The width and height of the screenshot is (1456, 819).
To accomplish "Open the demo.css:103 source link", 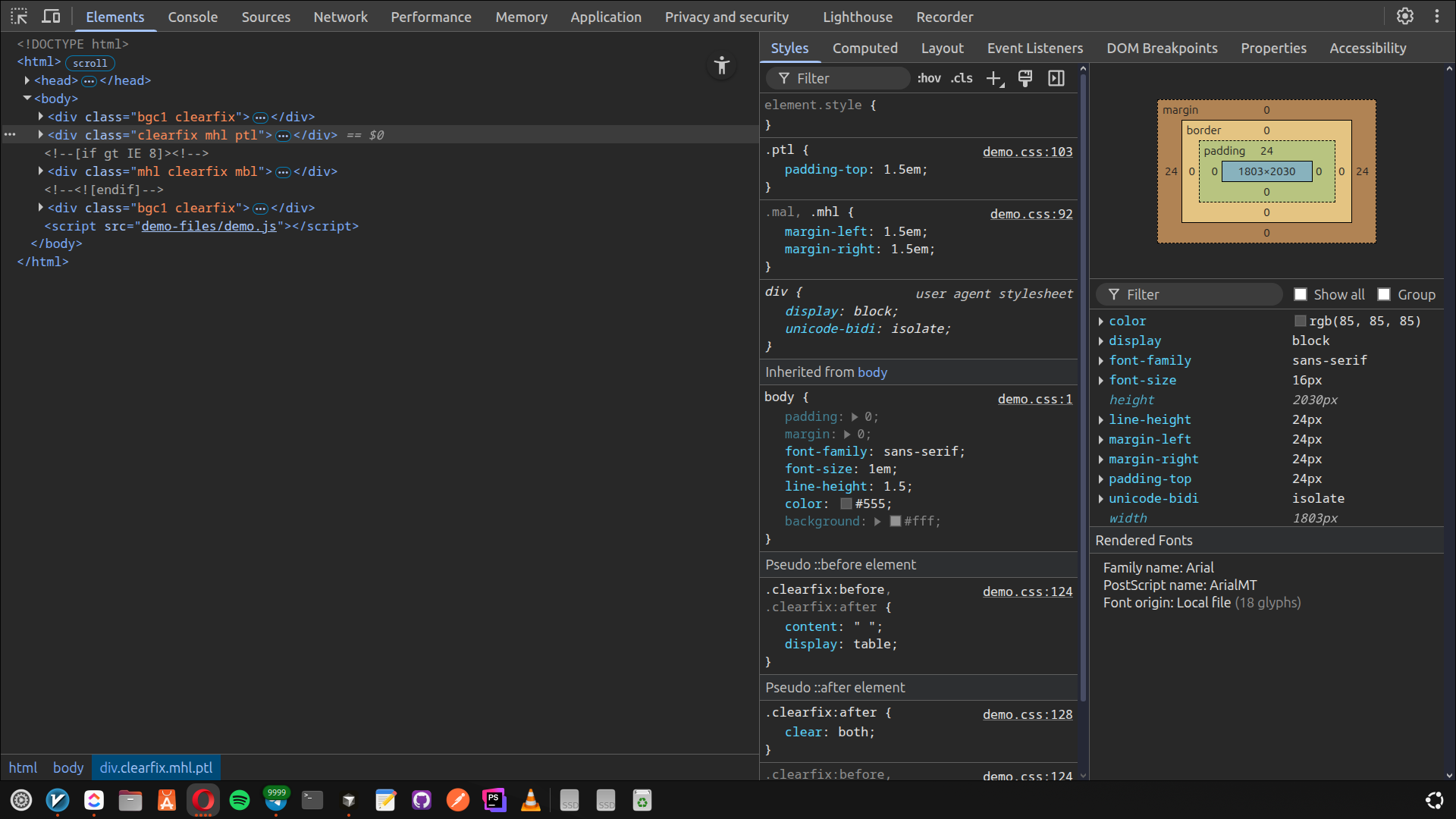I will [x=1028, y=152].
